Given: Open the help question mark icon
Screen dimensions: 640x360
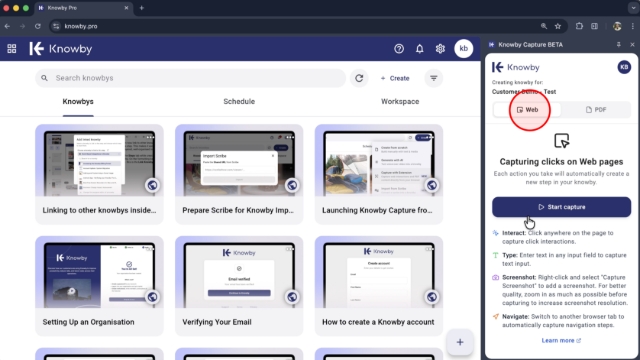Looking at the screenshot, I should (399, 49).
